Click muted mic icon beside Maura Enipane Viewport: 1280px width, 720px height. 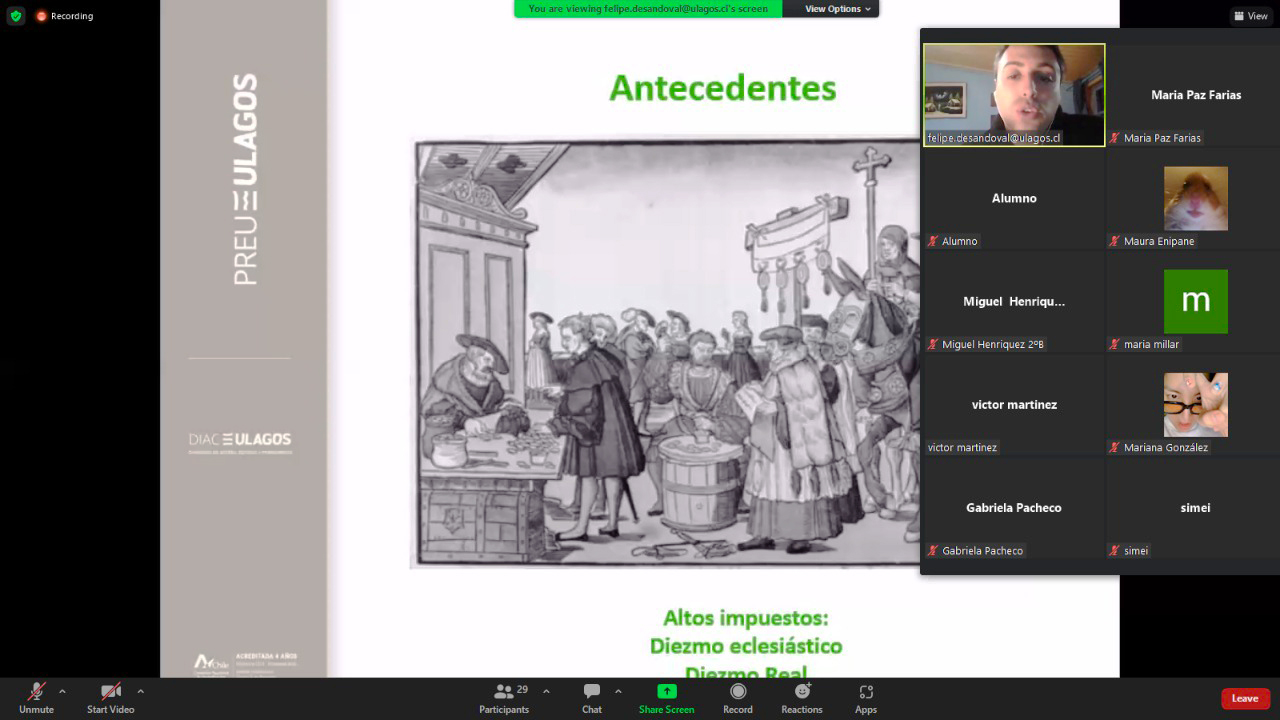click(1115, 241)
